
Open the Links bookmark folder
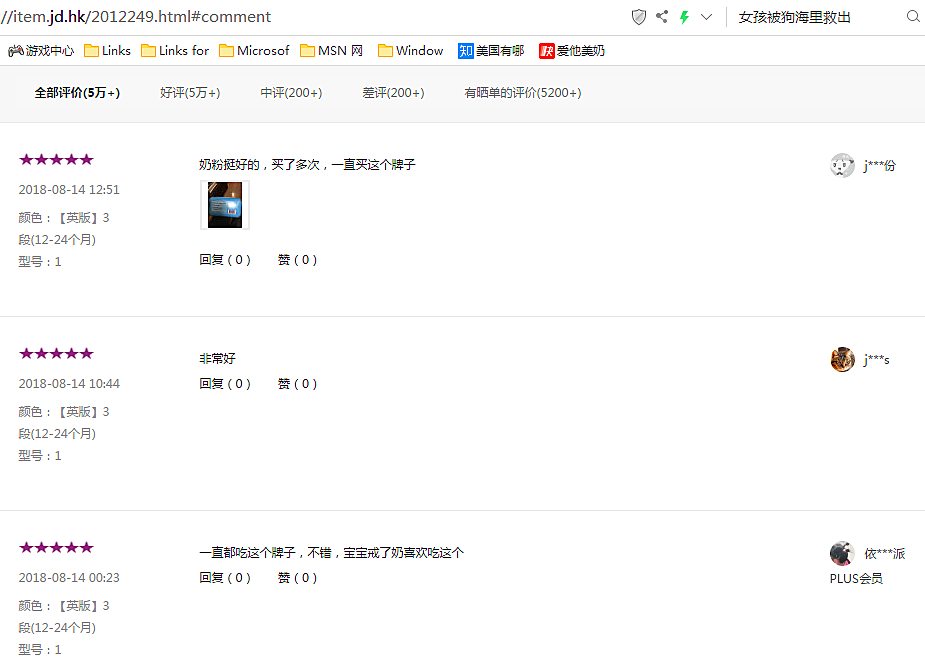click(x=107, y=51)
